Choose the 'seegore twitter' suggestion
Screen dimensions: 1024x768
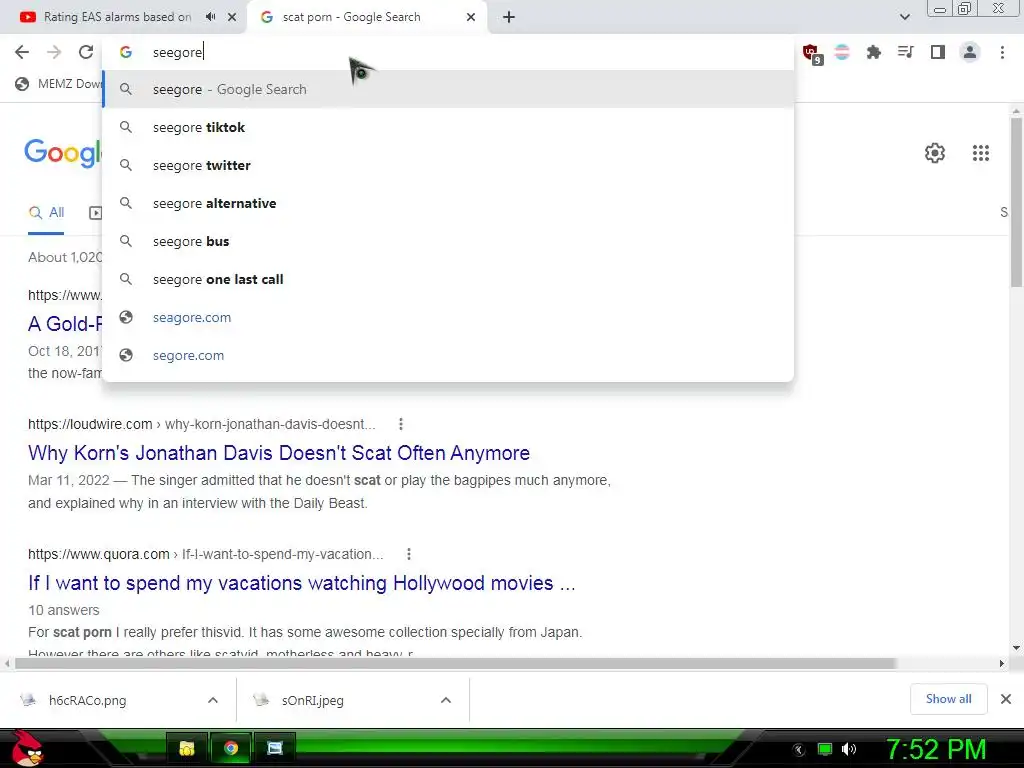(x=449, y=165)
